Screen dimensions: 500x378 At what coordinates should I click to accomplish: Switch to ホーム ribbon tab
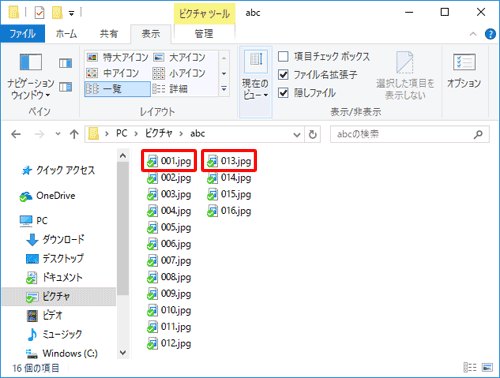tap(66, 34)
